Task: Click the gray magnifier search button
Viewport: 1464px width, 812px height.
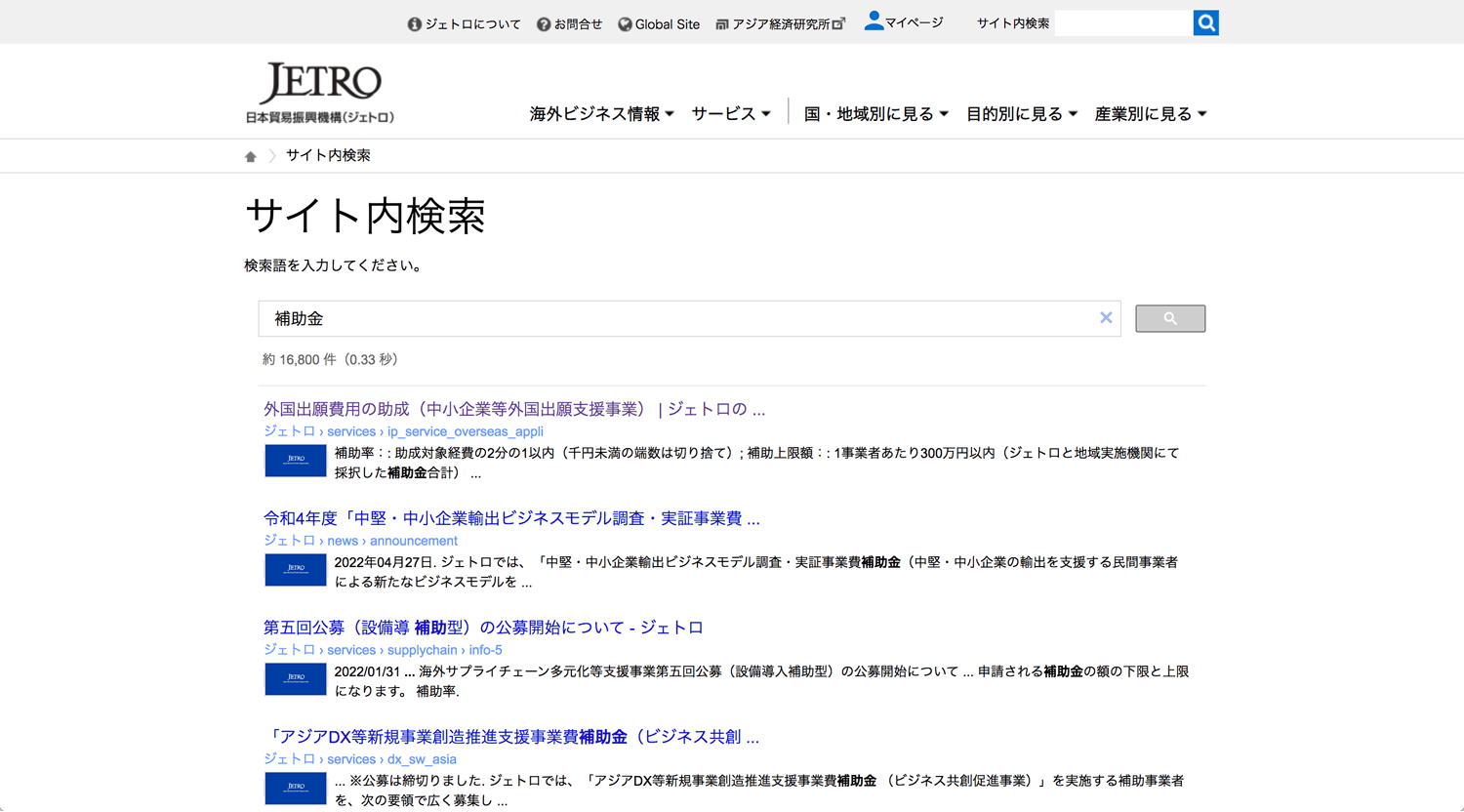Action: [1170, 318]
